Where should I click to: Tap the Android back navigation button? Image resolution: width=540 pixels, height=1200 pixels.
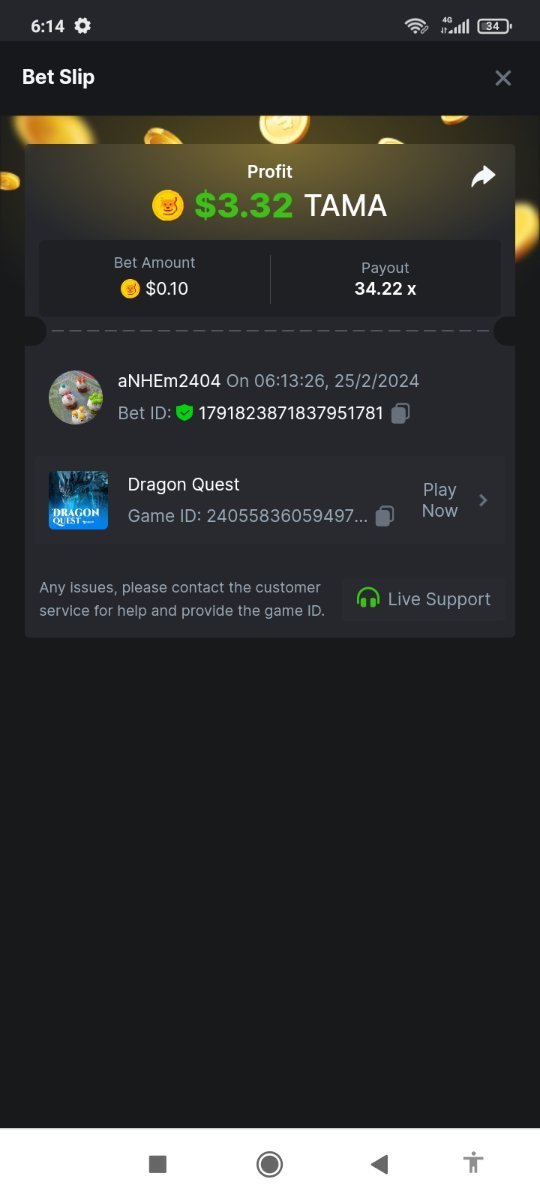coord(379,1164)
